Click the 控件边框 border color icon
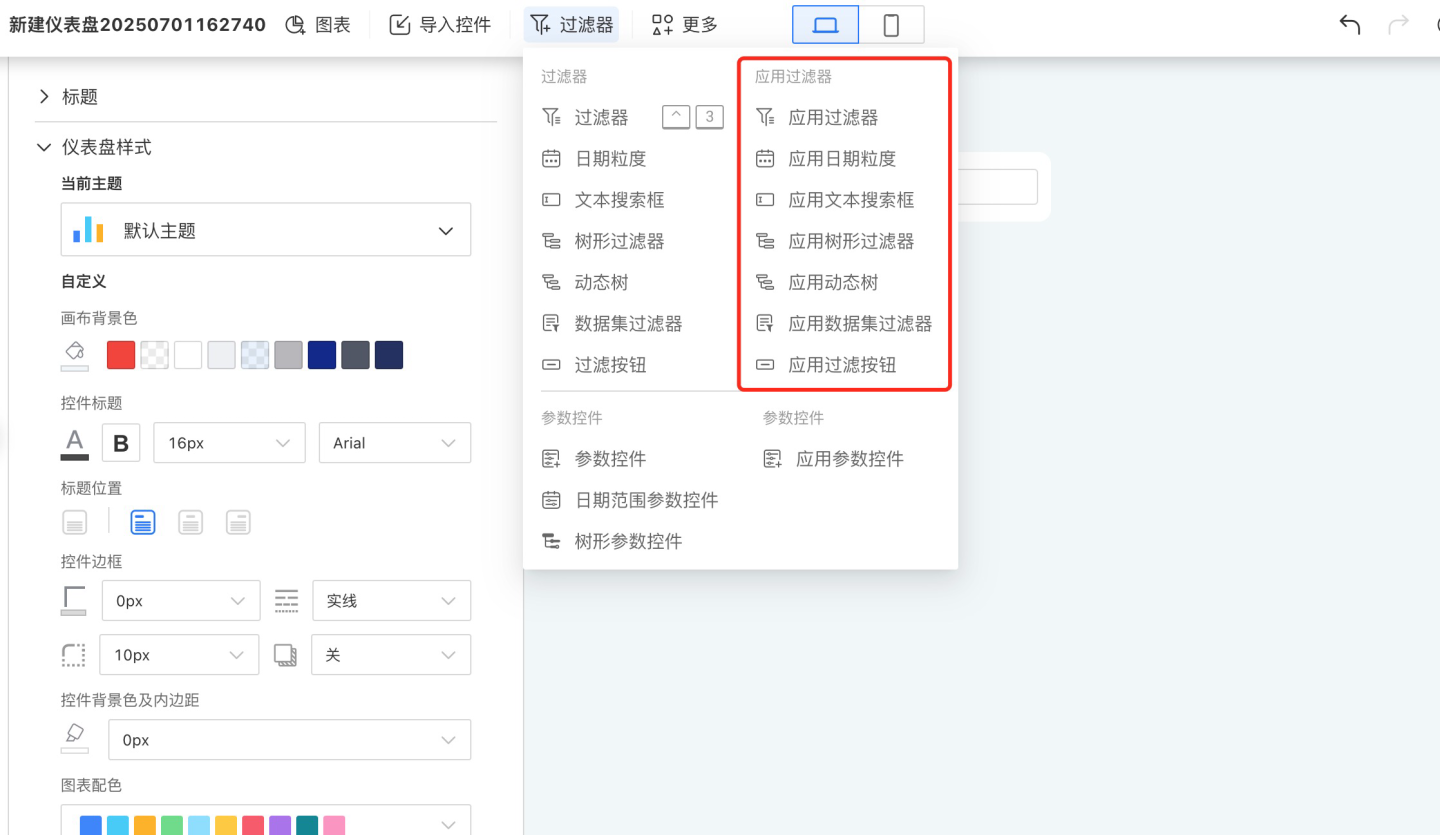Image resolution: width=1440 pixels, height=835 pixels. point(74,601)
